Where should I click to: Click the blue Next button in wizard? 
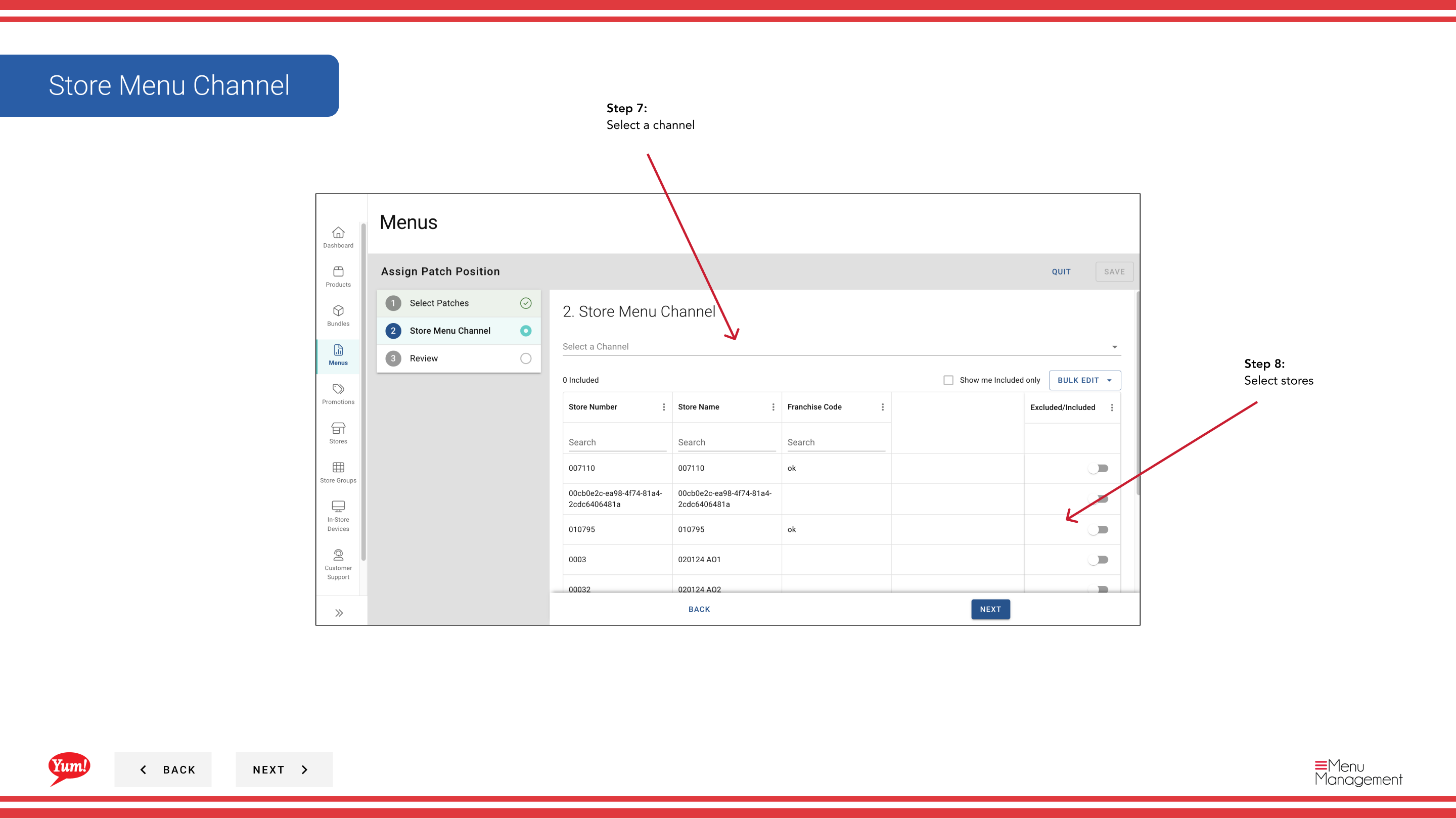(990, 609)
